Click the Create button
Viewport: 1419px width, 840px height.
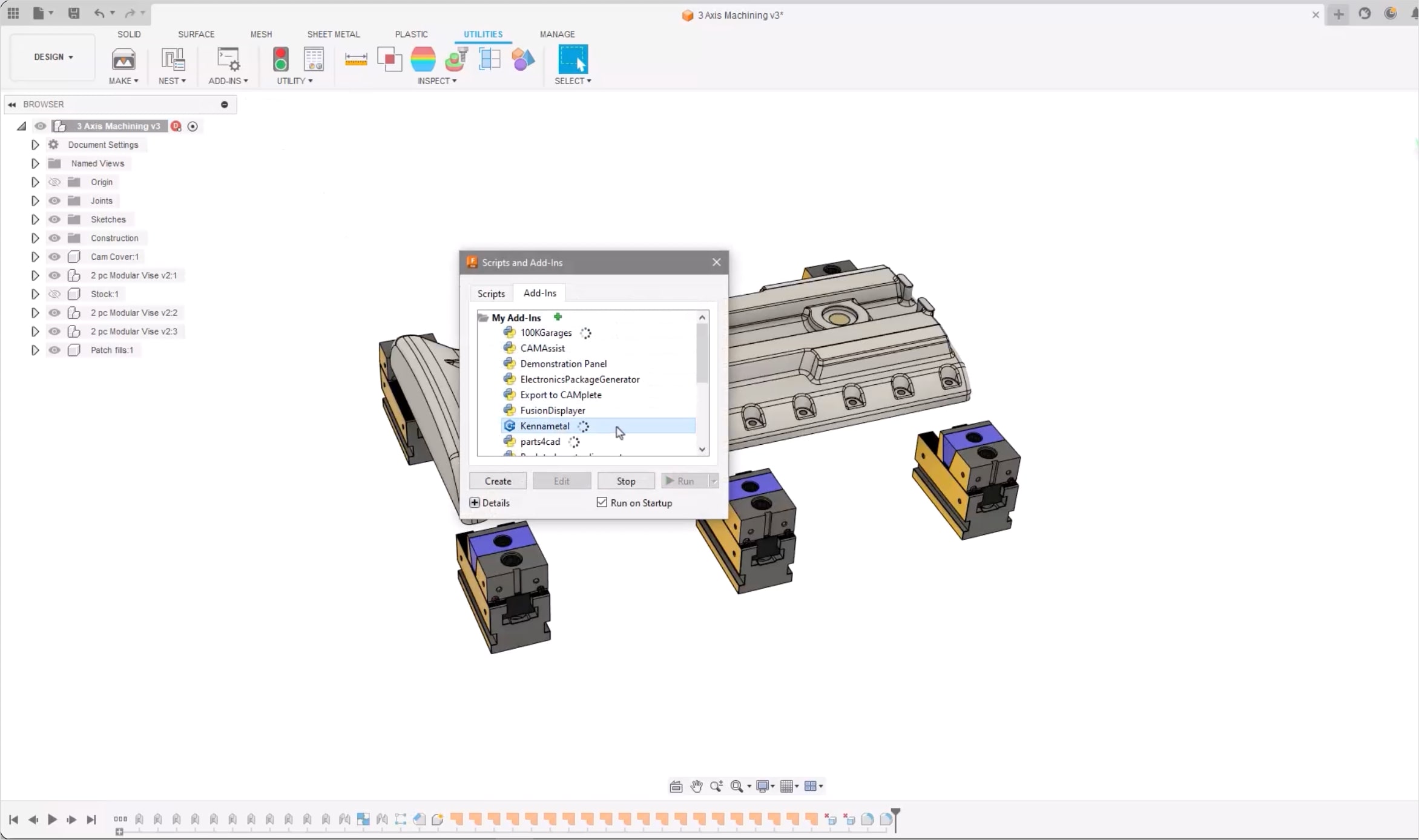[x=497, y=481]
